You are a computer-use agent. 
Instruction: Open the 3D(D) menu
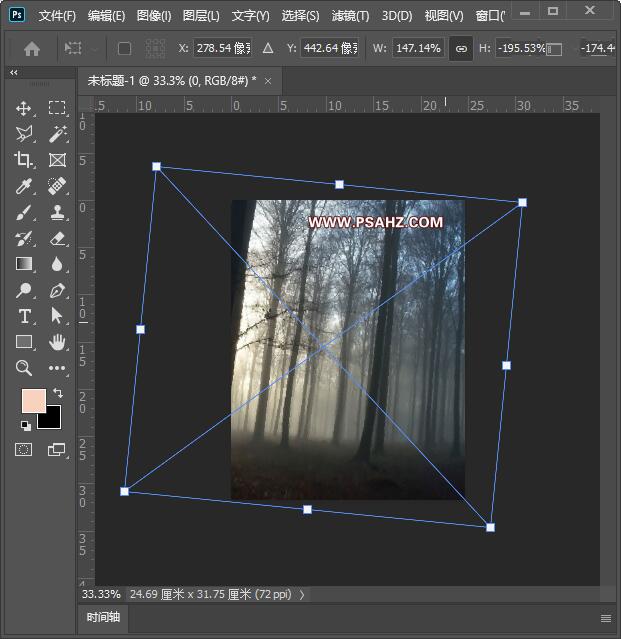tap(397, 16)
